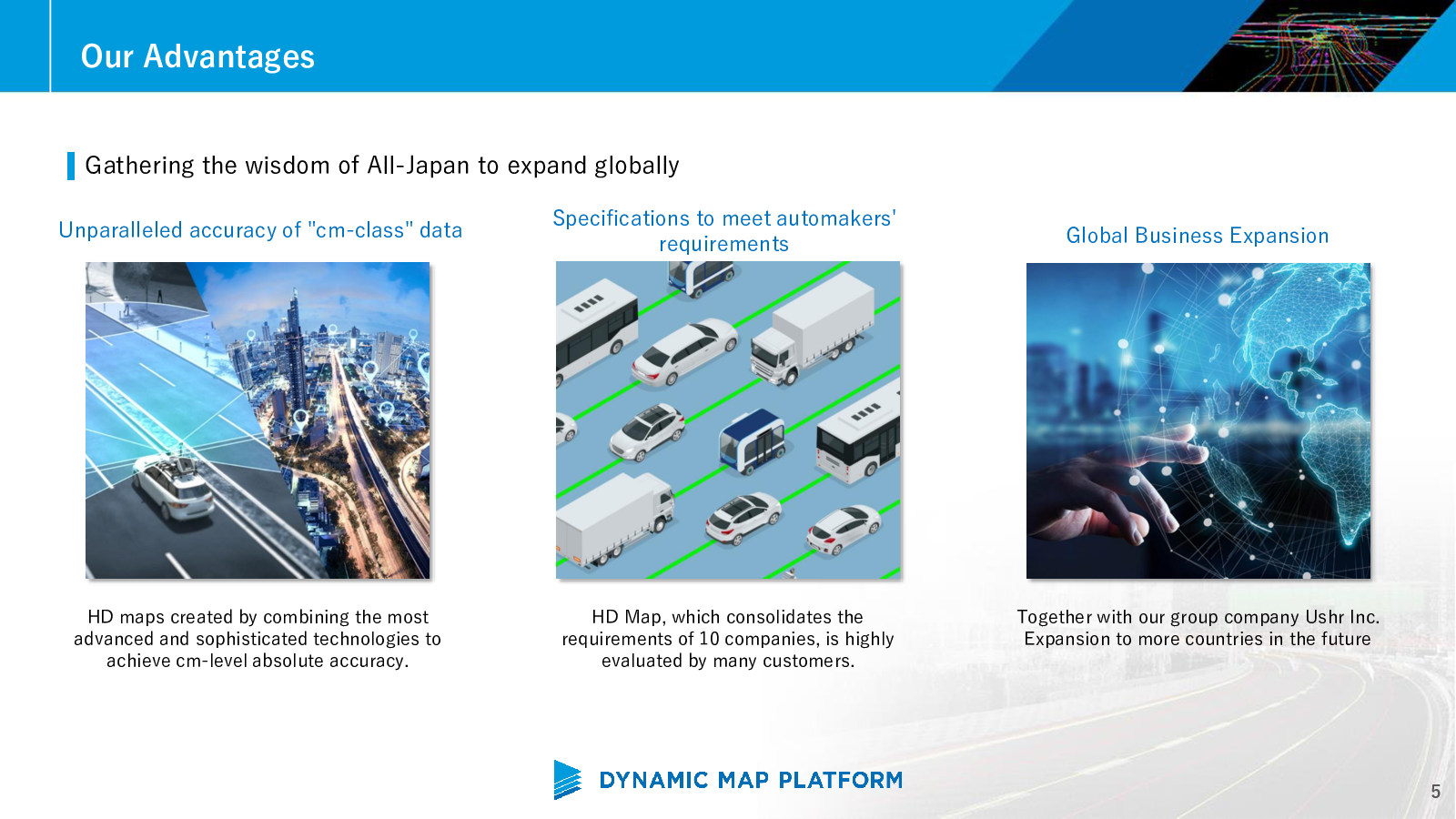Image resolution: width=1456 pixels, height=819 pixels.
Task: Click the Dynamic Map Platform logo icon
Action: click(x=568, y=780)
